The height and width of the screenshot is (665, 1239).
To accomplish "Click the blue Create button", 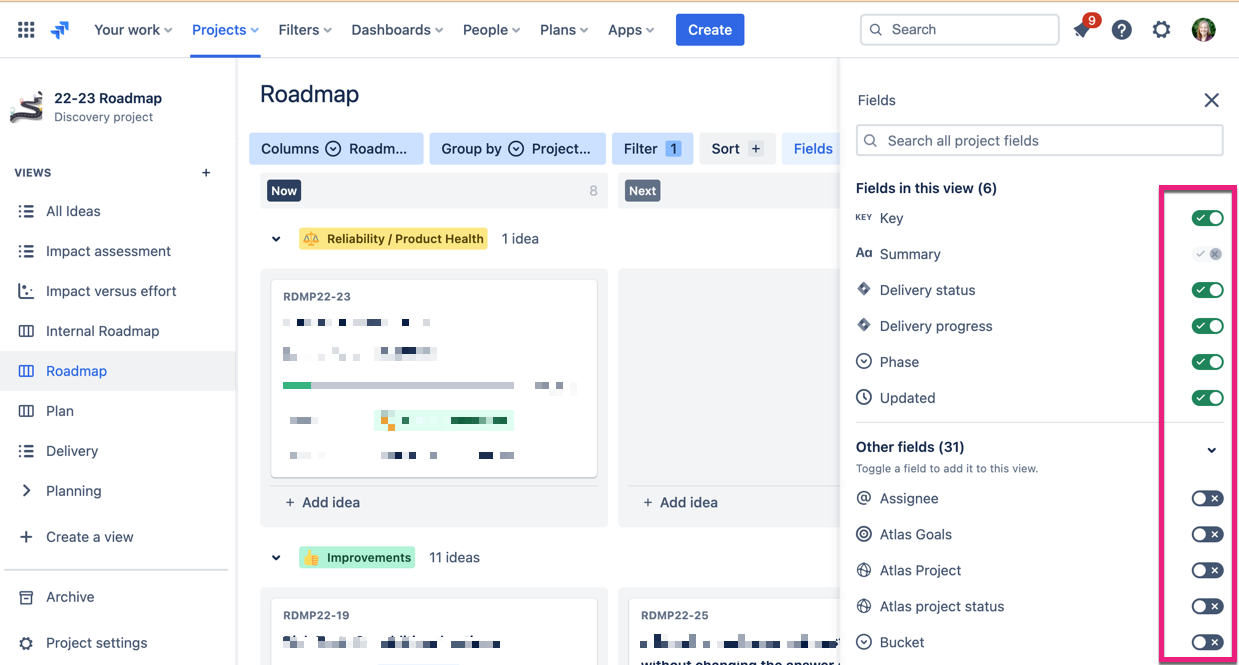I will (x=710, y=29).
